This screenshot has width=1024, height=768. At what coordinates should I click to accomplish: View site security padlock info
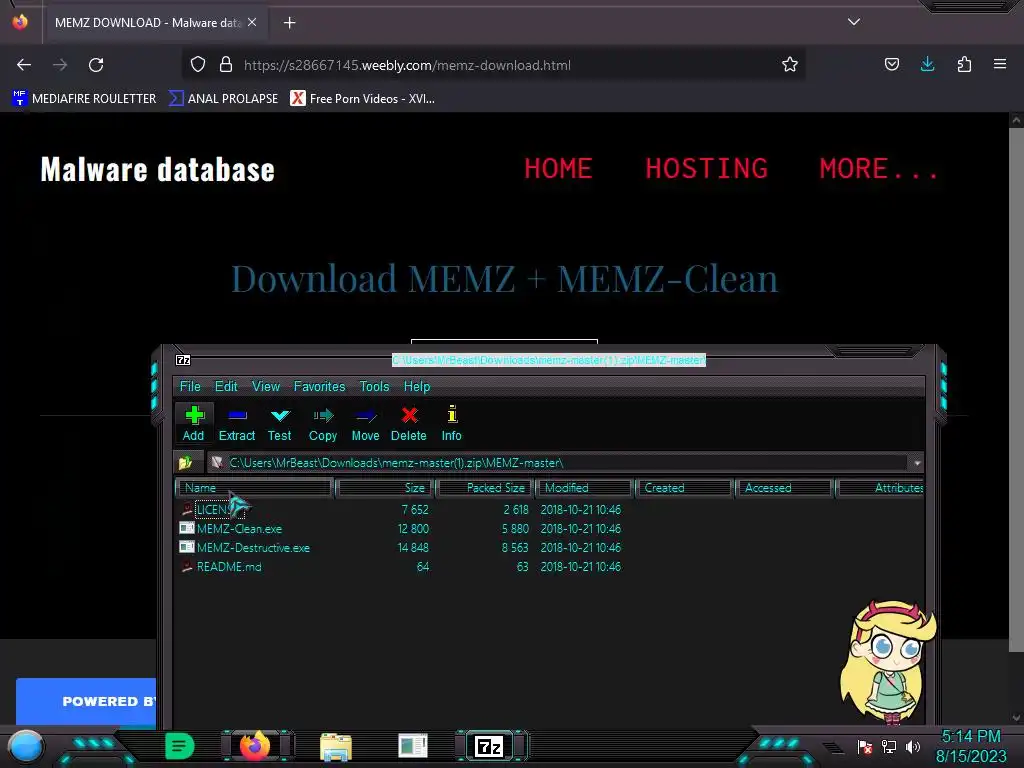pos(226,65)
